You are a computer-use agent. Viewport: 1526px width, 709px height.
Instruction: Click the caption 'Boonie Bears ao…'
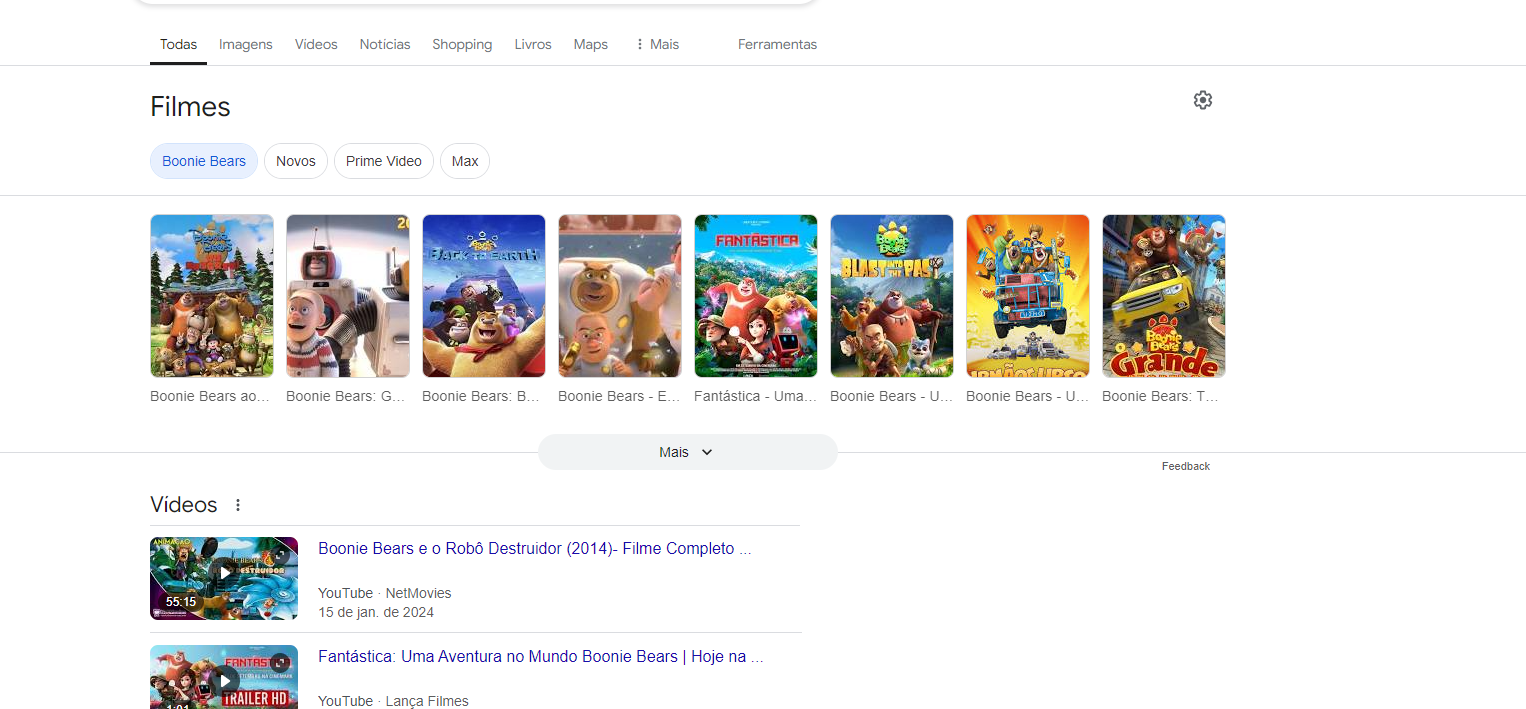210,396
